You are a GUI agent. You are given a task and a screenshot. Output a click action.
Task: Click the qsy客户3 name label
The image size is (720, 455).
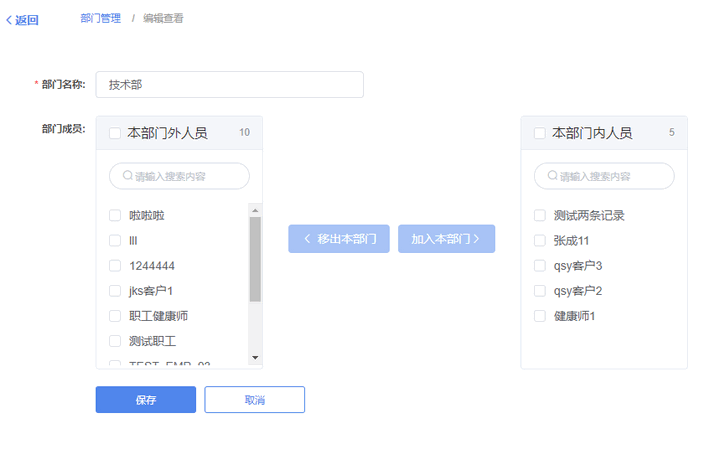point(578,266)
